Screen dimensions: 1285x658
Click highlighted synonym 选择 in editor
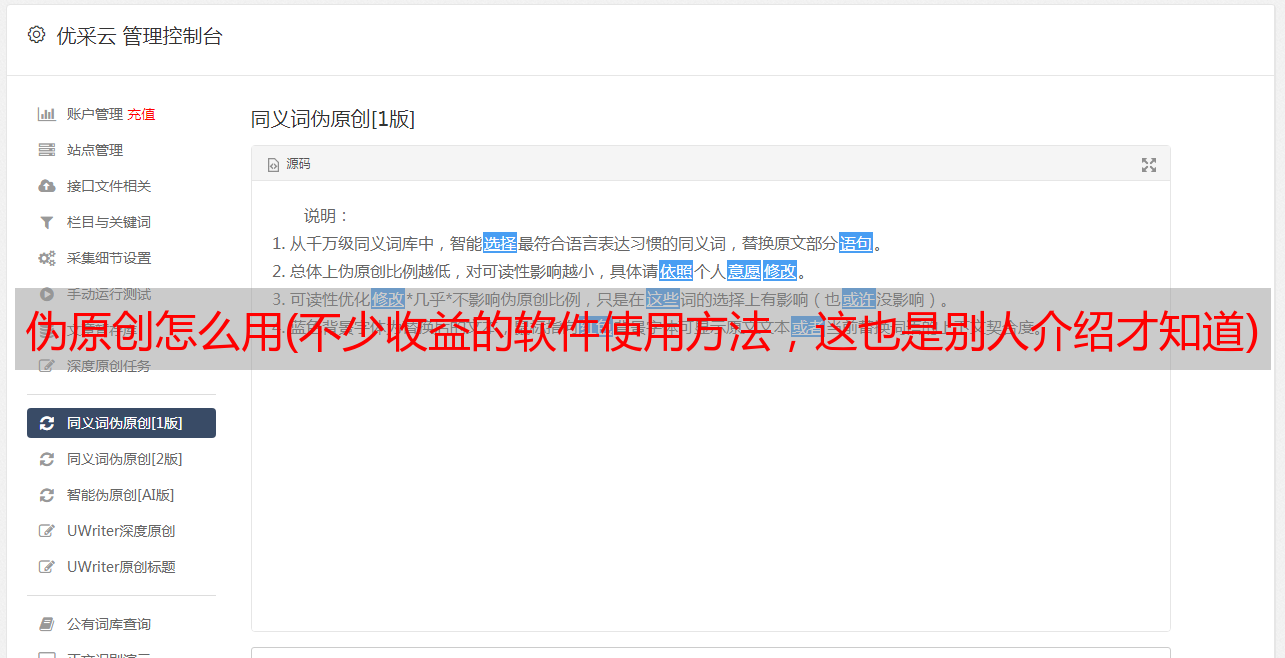[x=500, y=243]
